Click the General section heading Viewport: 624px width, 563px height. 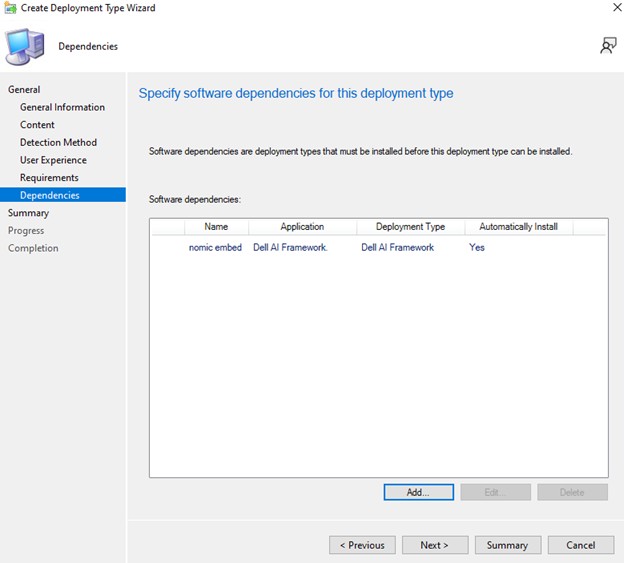coord(24,90)
